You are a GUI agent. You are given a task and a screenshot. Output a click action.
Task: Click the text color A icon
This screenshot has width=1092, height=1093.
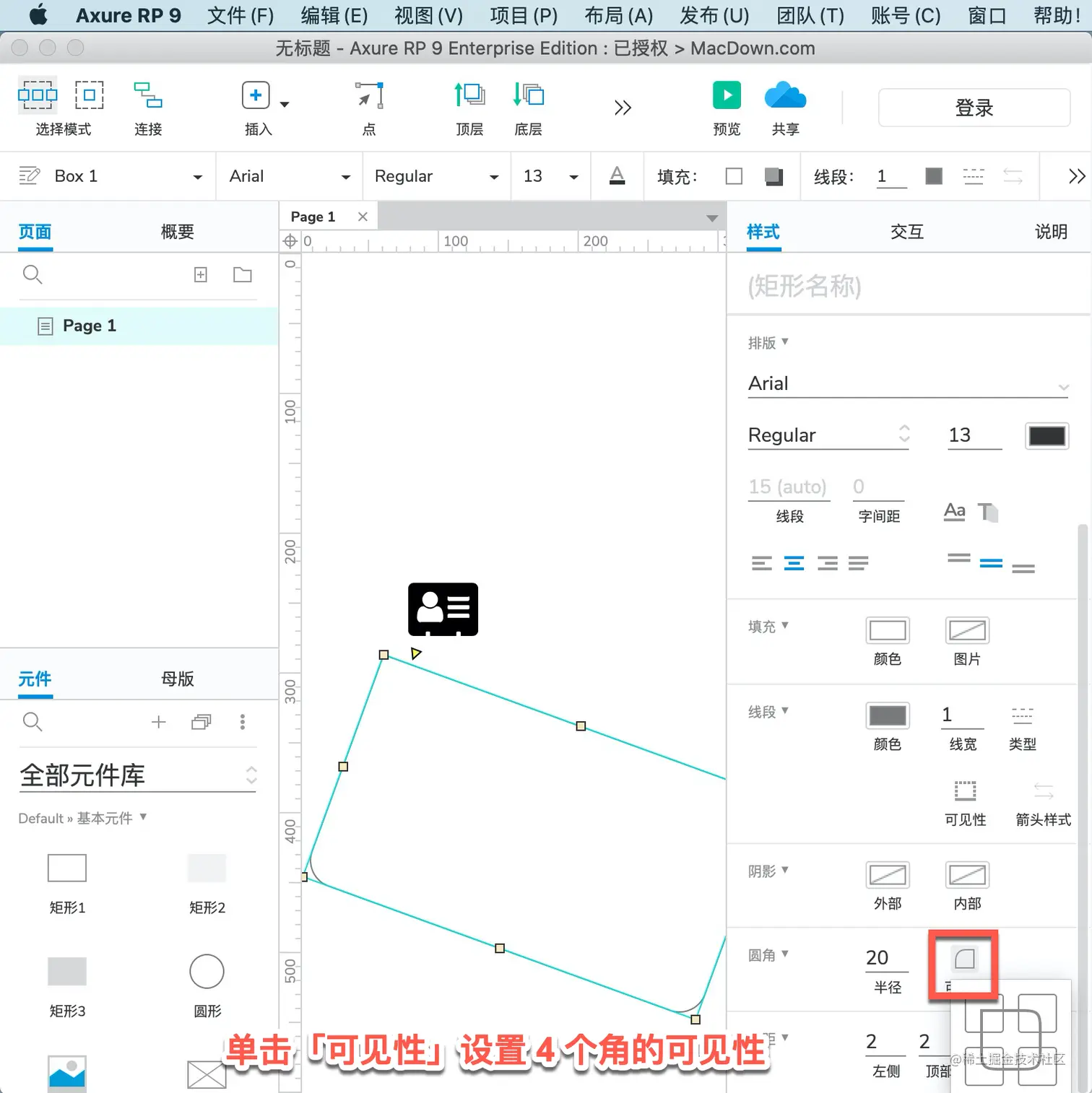click(617, 175)
